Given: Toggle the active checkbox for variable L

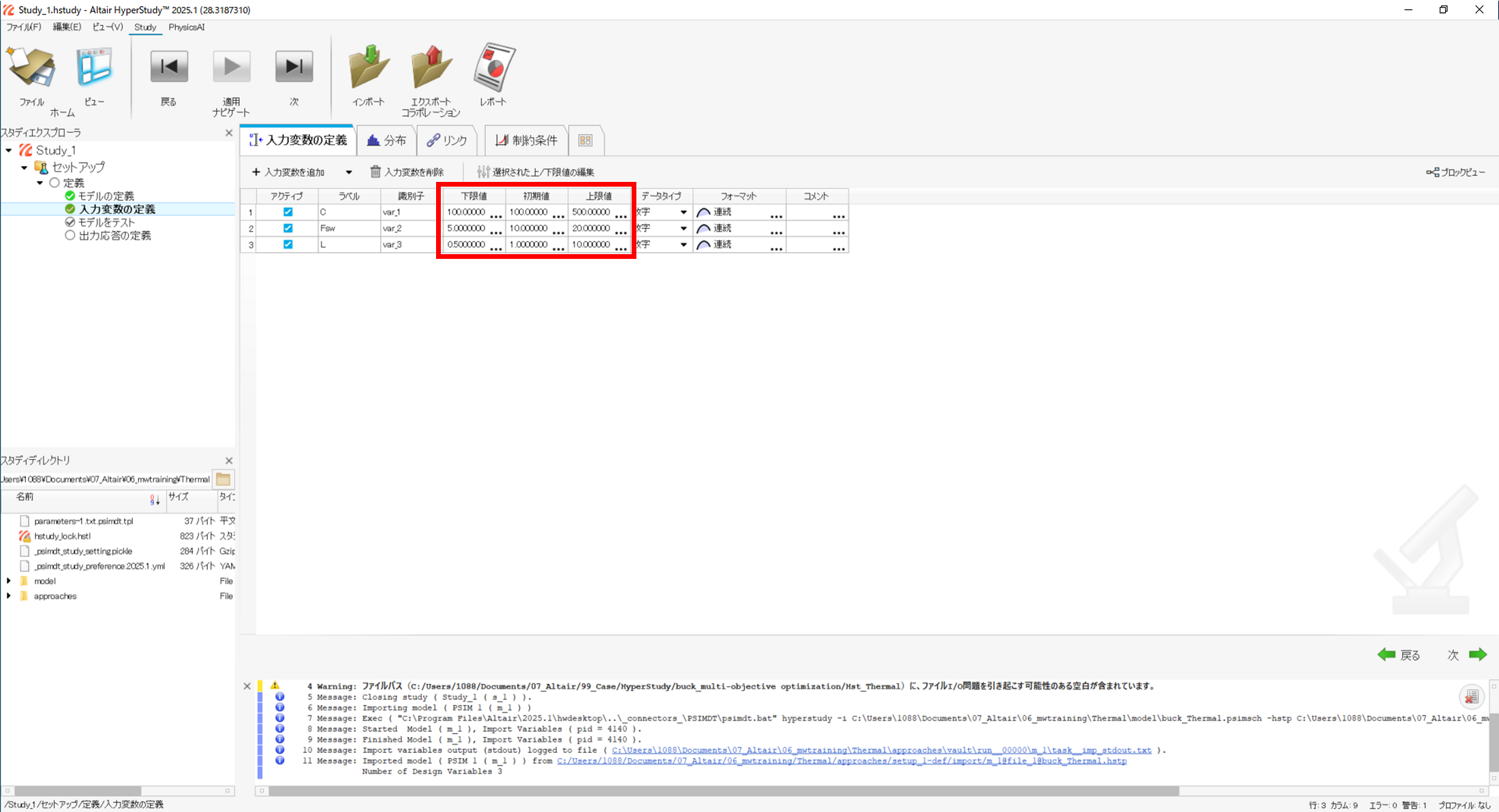Looking at the screenshot, I should [x=288, y=245].
